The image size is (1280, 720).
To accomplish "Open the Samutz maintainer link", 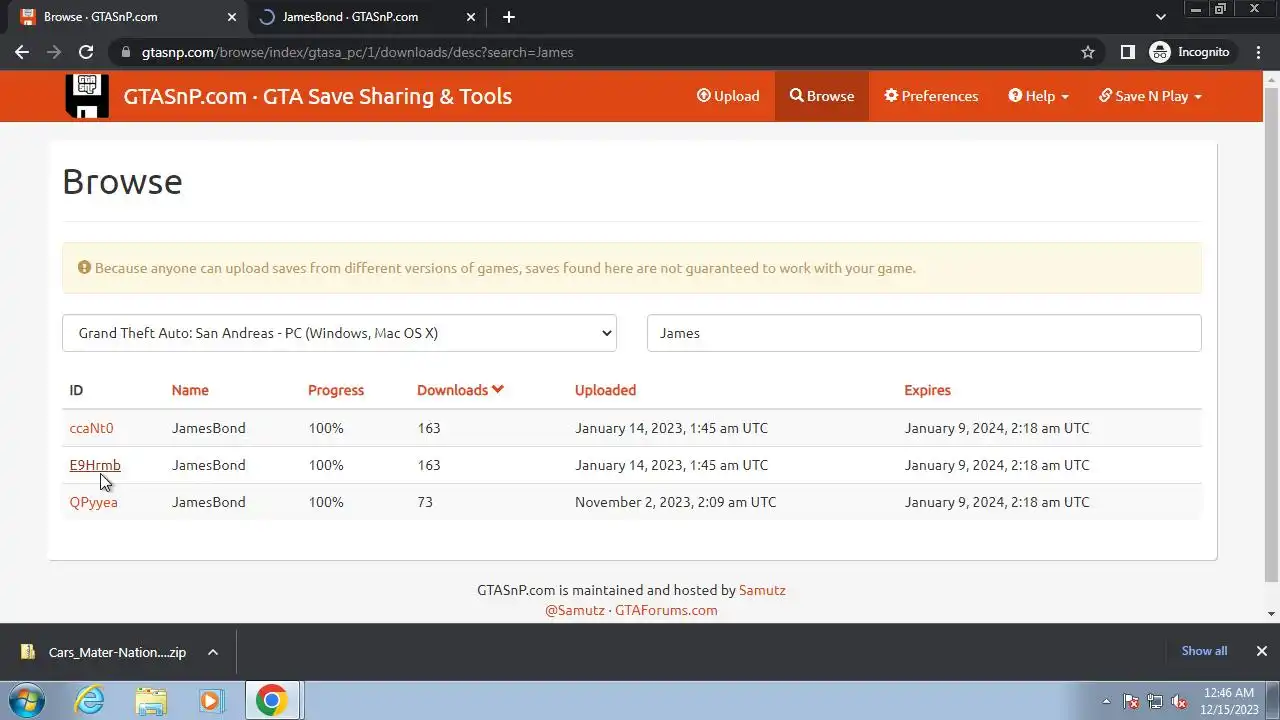I will [762, 590].
